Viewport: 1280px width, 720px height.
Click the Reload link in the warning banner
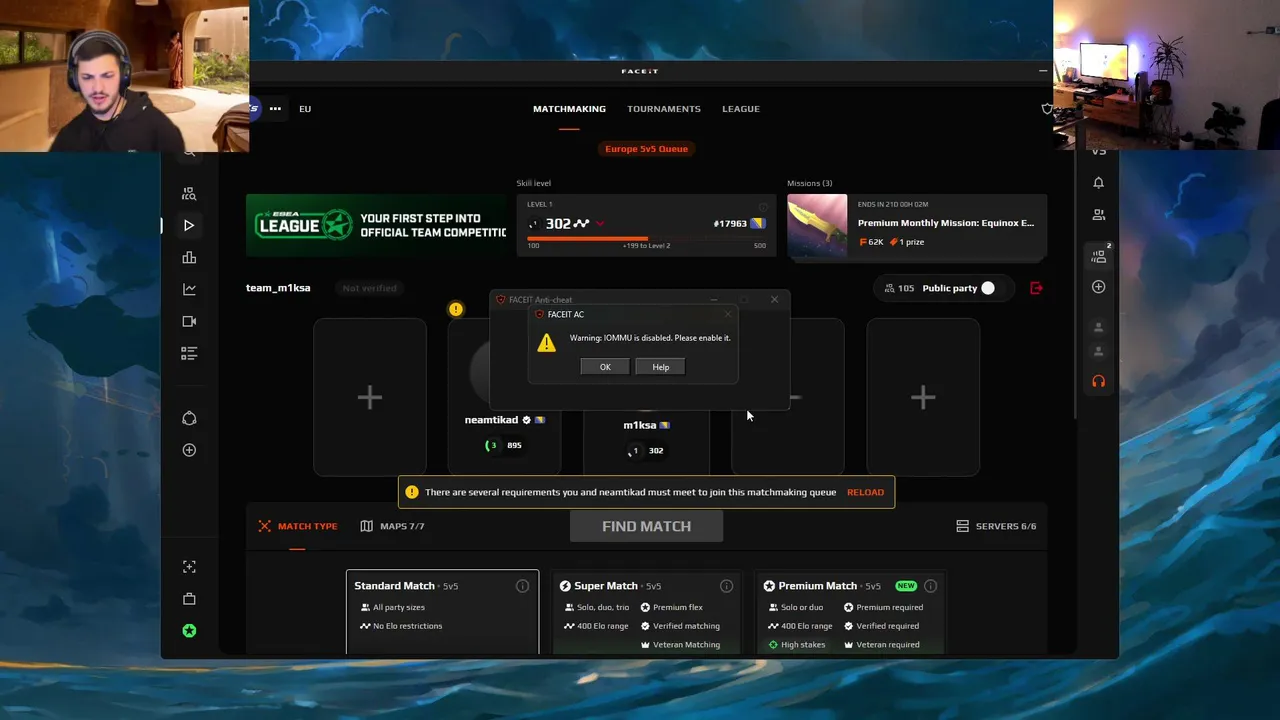(x=865, y=492)
